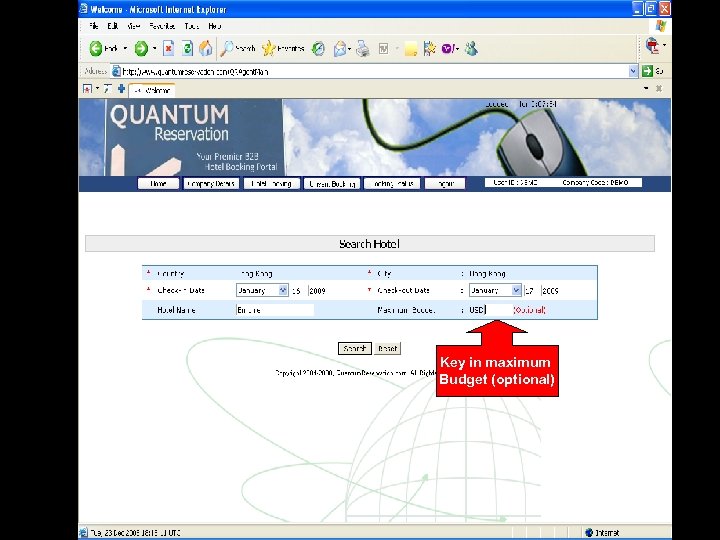Click the Check-out year 2009 field
Viewport: 720px width, 540px height.
click(550, 291)
